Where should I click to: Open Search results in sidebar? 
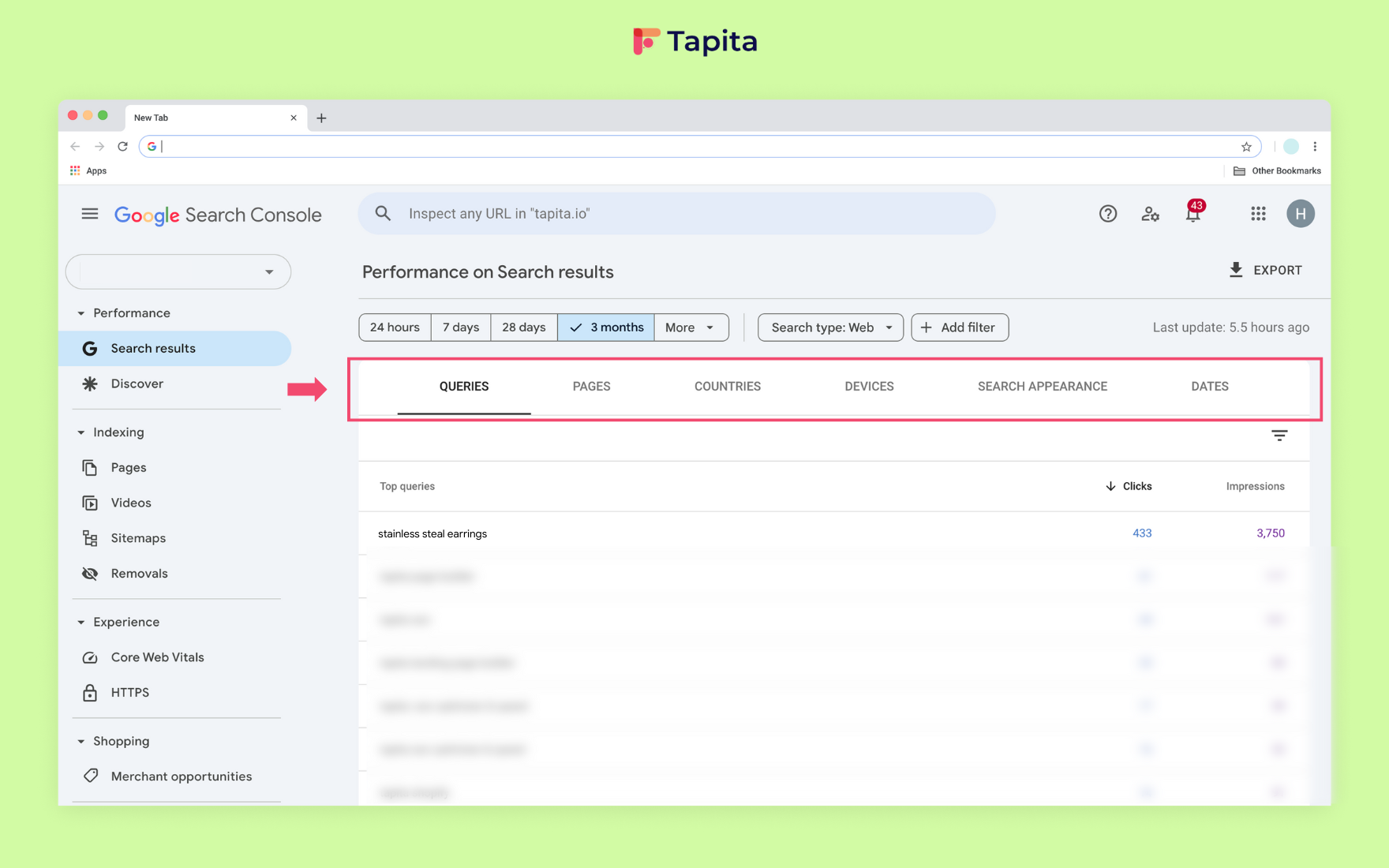(x=175, y=348)
